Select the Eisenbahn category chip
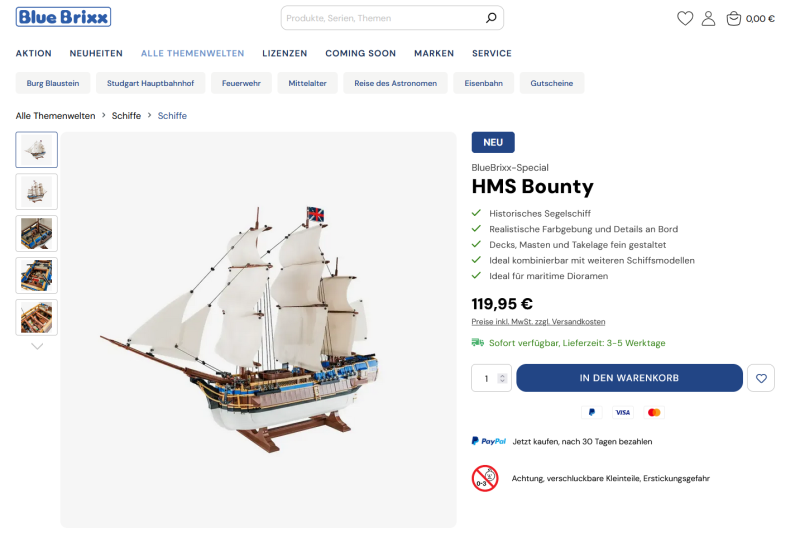The width and height of the screenshot is (800, 547). coord(484,83)
